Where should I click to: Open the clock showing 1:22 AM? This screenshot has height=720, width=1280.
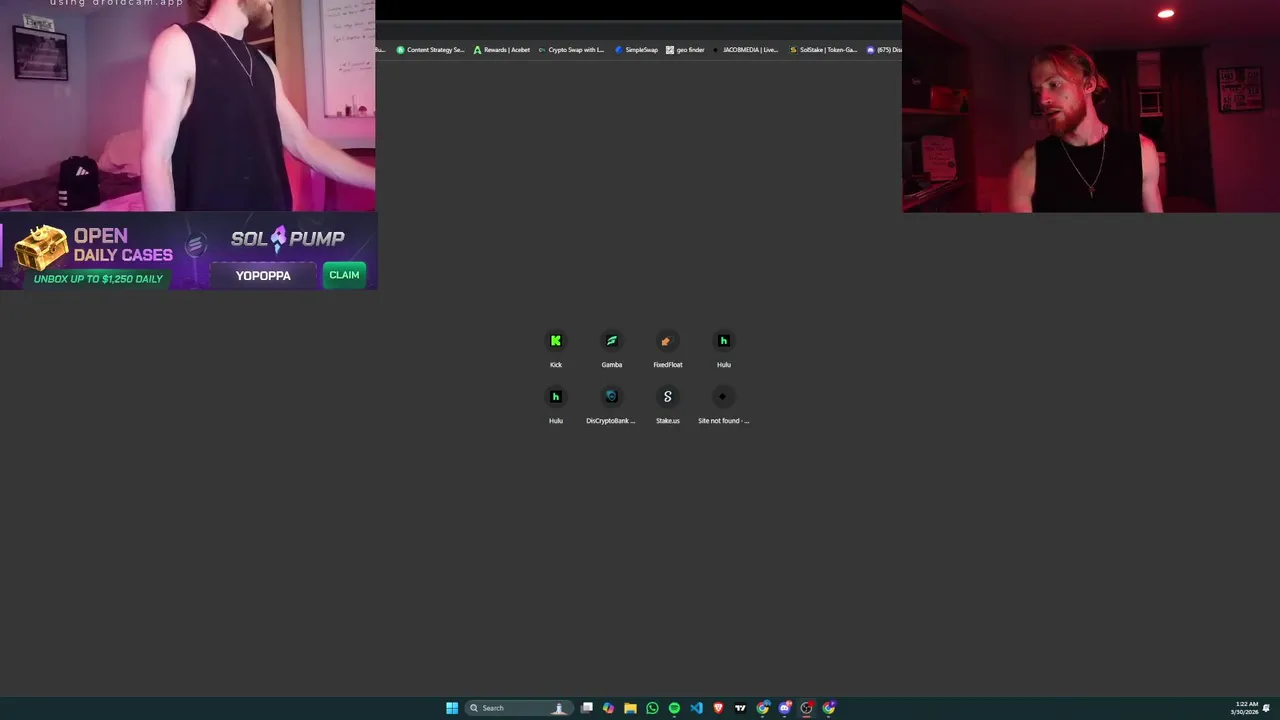[1246, 708]
